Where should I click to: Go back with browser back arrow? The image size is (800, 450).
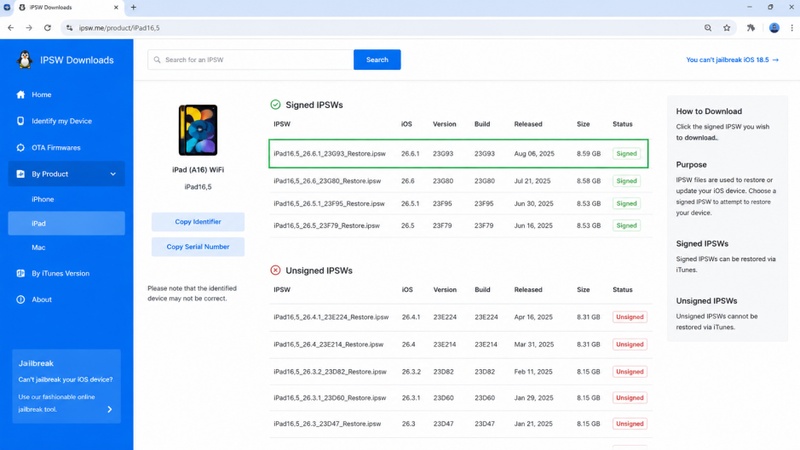pos(11,28)
